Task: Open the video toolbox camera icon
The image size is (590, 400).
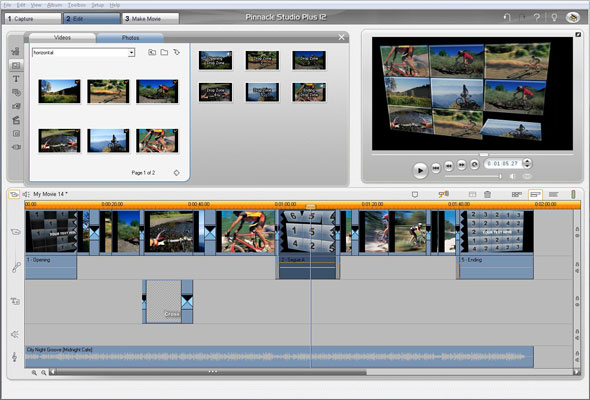Action: pyautogui.click(x=14, y=194)
